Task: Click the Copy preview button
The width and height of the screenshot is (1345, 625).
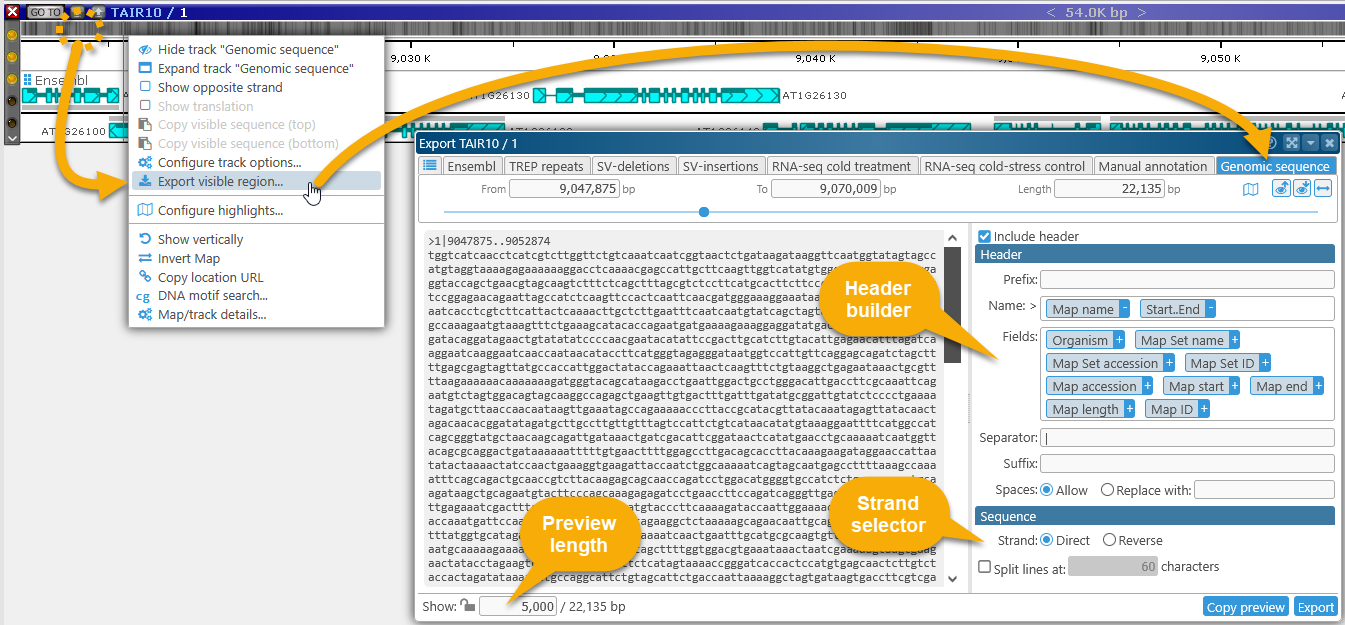Action: [x=1245, y=607]
